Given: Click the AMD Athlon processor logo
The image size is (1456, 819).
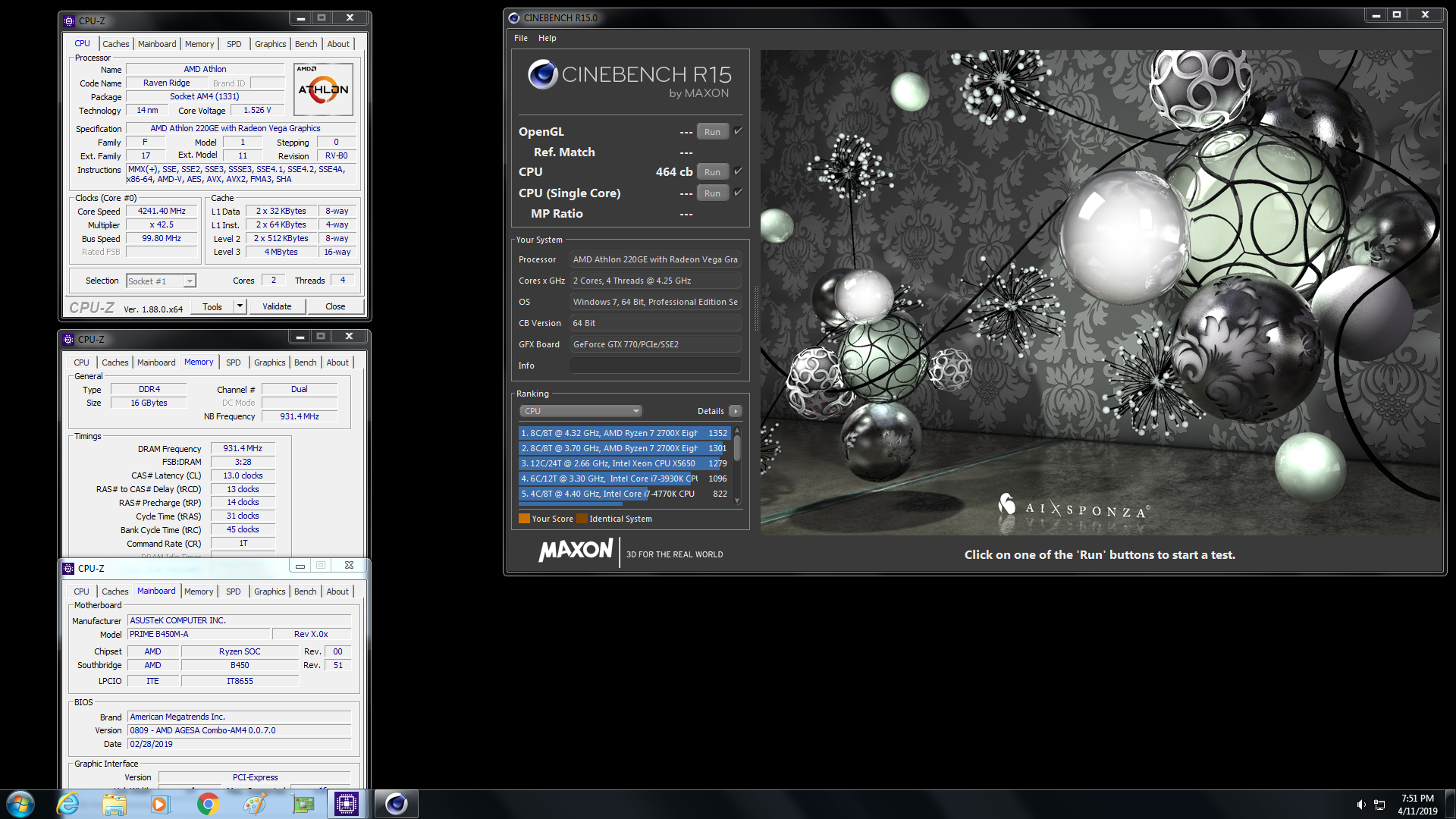Looking at the screenshot, I should pyautogui.click(x=323, y=89).
